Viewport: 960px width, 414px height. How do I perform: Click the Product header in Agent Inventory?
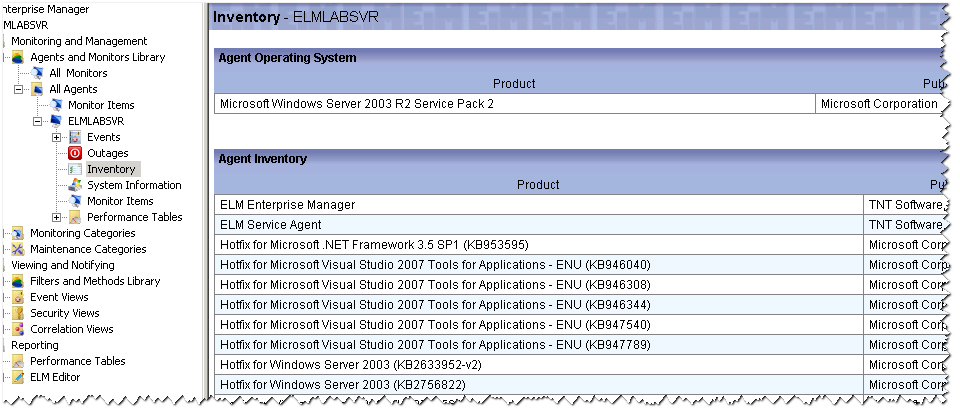tap(538, 184)
